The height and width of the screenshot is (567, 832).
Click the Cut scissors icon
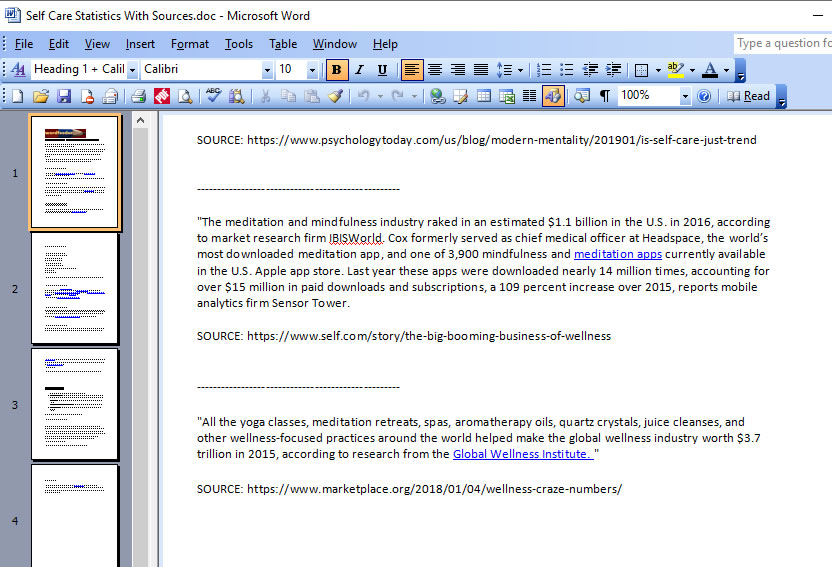pos(265,96)
